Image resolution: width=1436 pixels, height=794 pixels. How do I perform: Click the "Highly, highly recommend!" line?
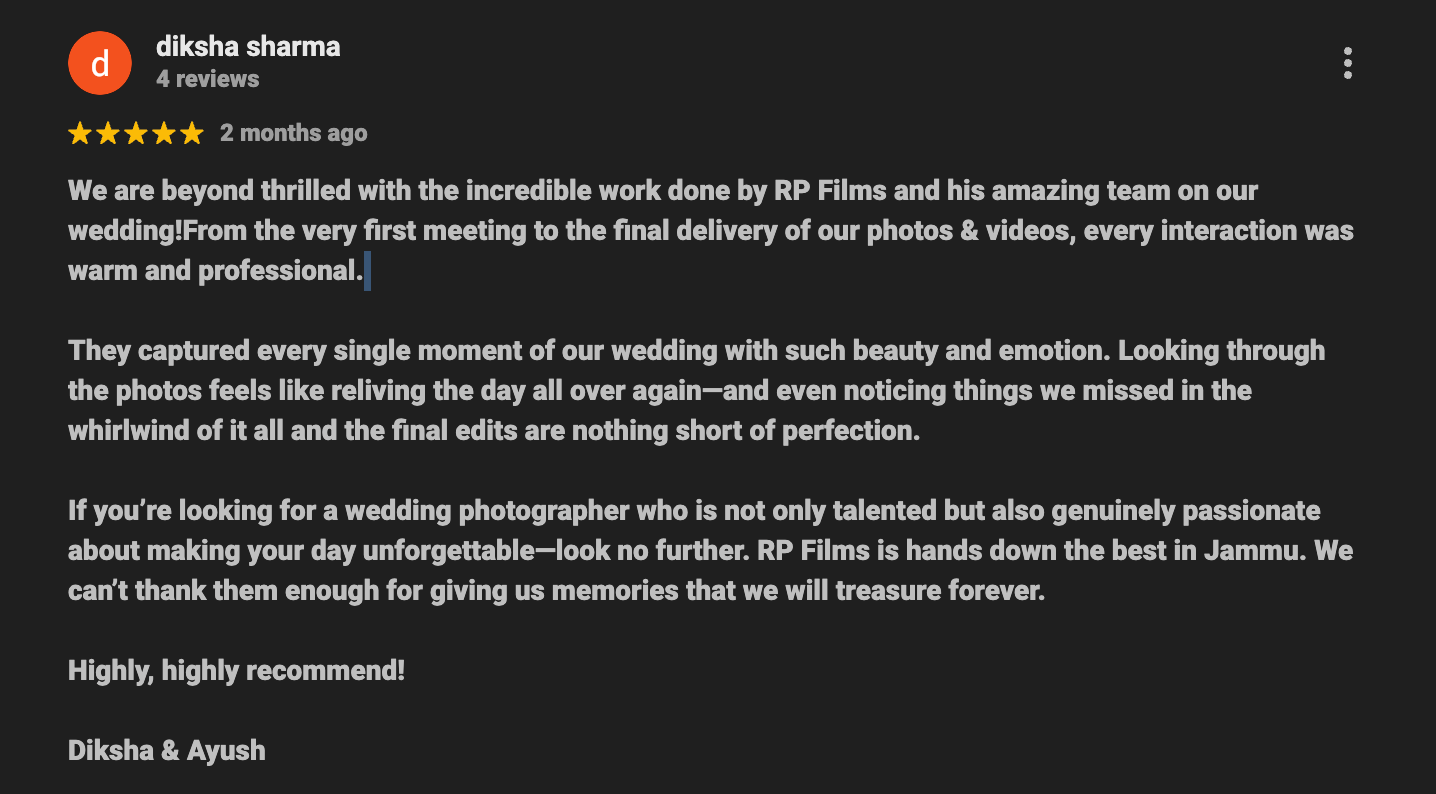236,670
